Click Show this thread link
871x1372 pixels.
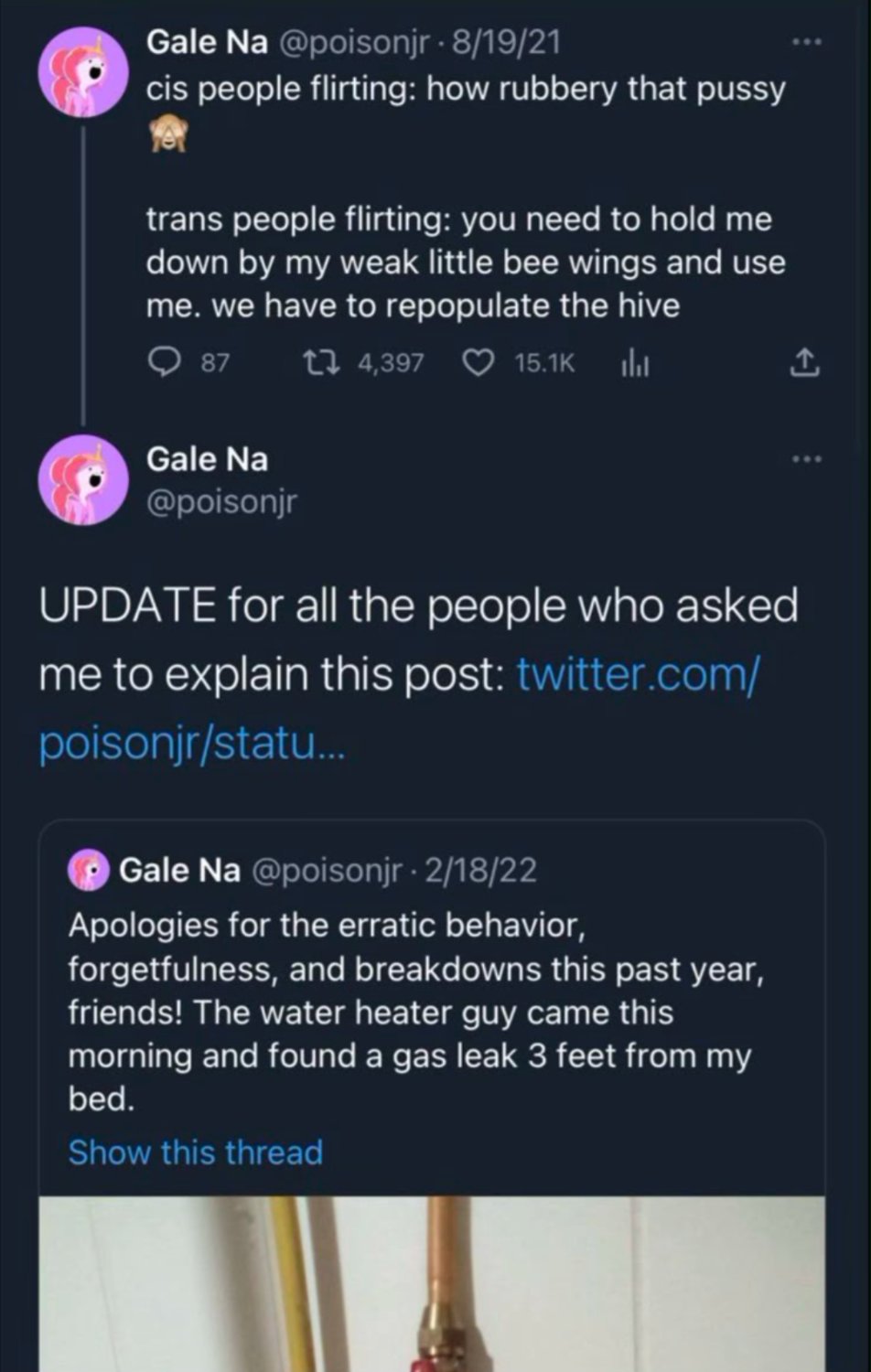195,1152
